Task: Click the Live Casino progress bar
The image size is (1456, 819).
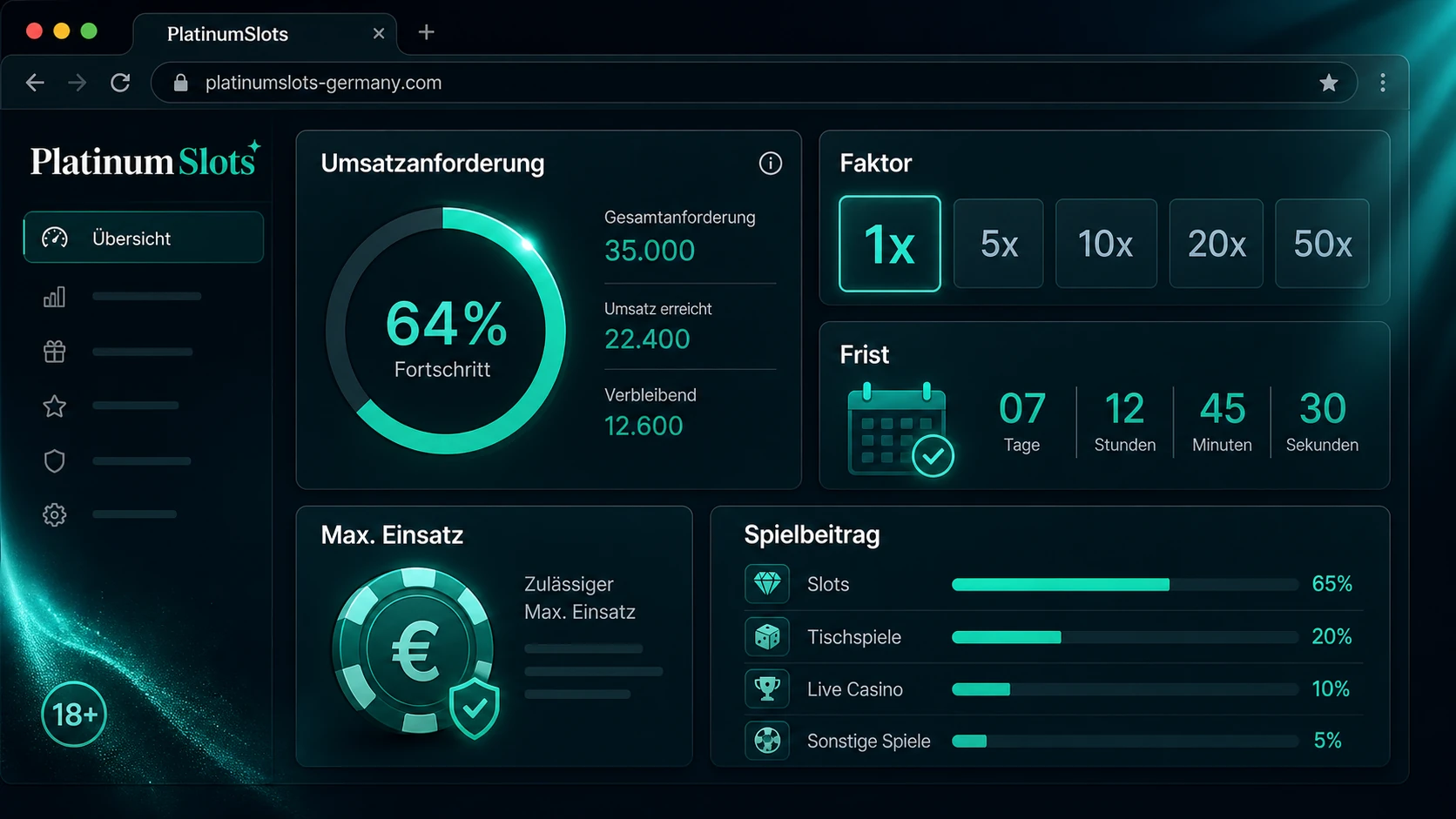Action: tap(1124, 689)
